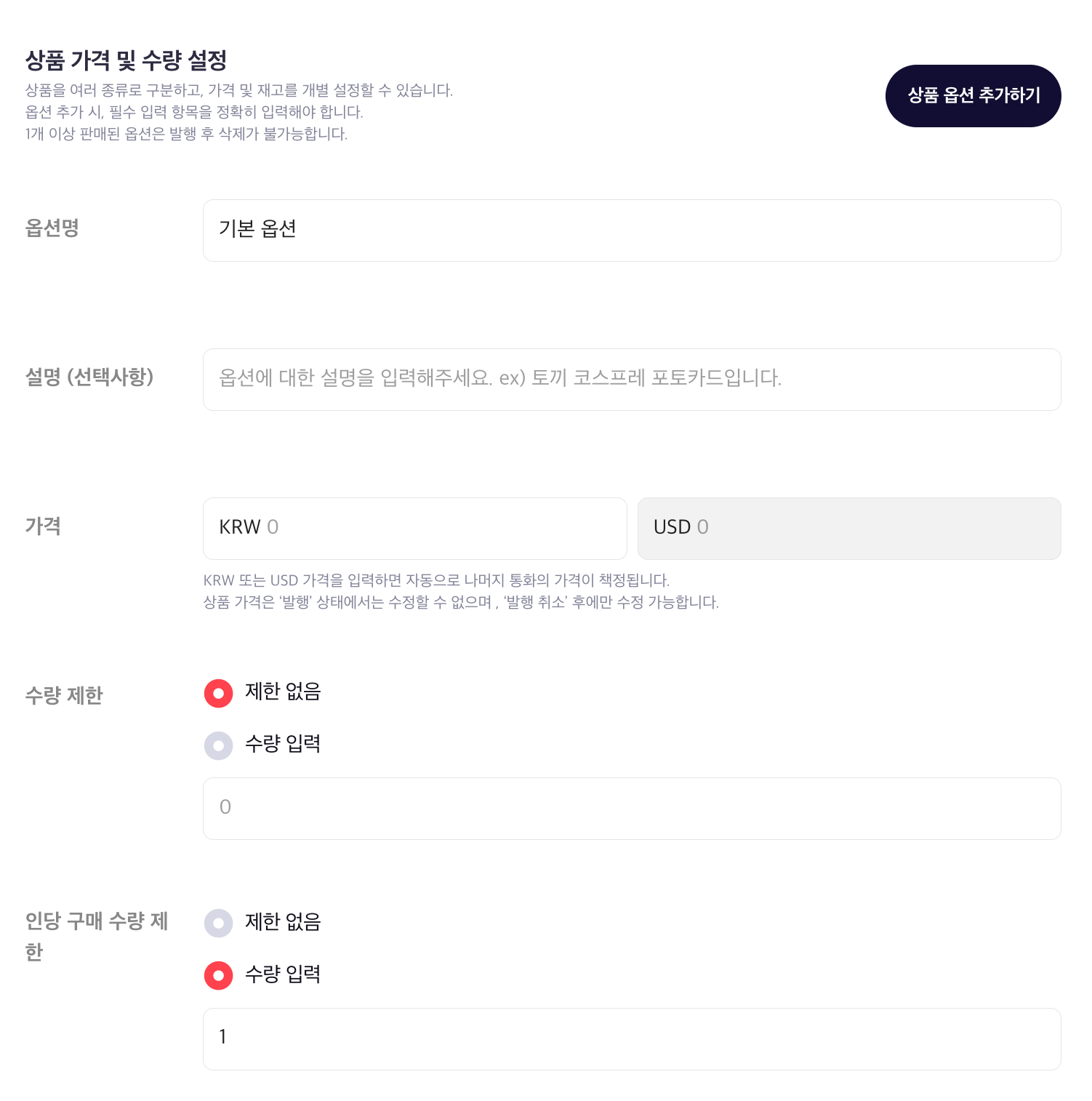The image size is (1092, 1101).
Task: Click the per-person quantity input showing 1
Action: [x=631, y=1038]
